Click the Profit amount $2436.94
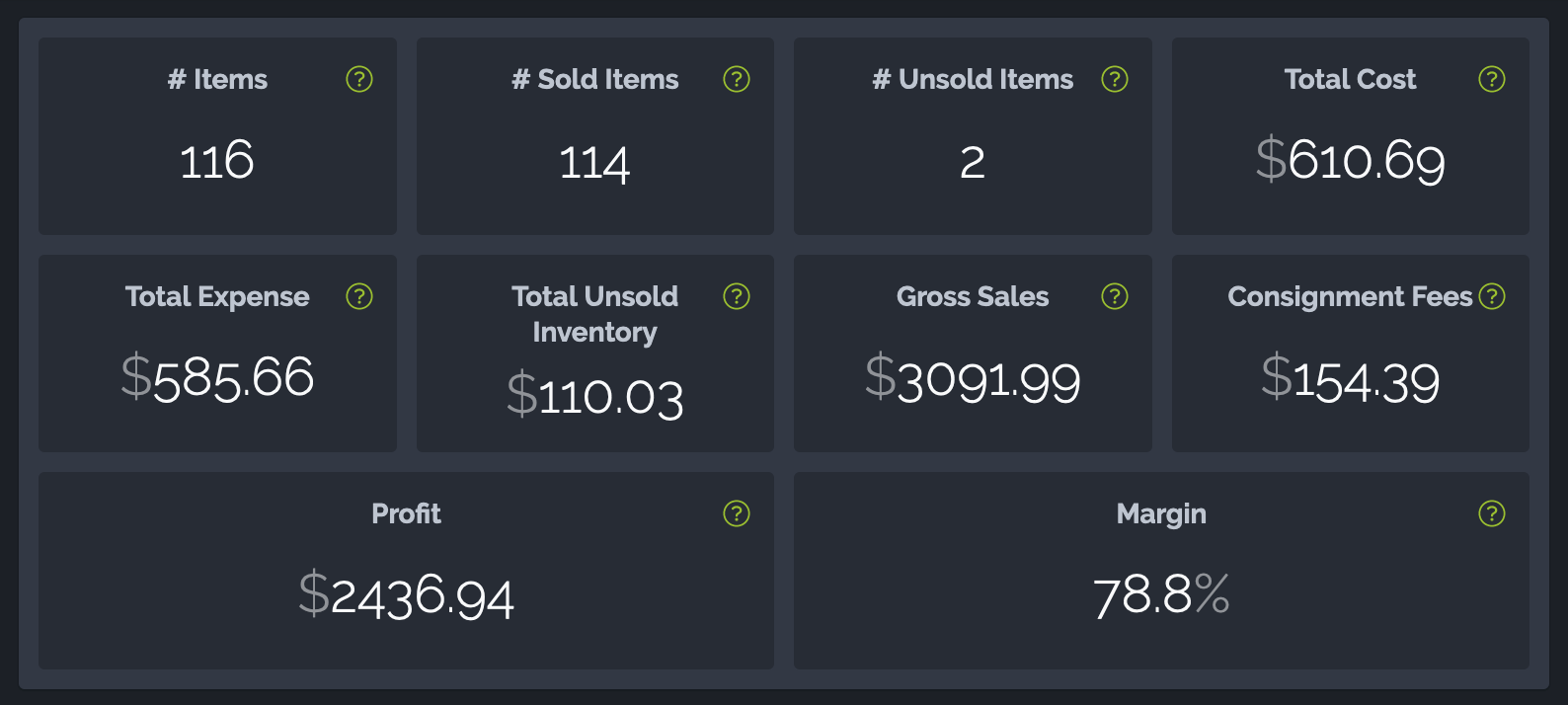 [x=406, y=595]
